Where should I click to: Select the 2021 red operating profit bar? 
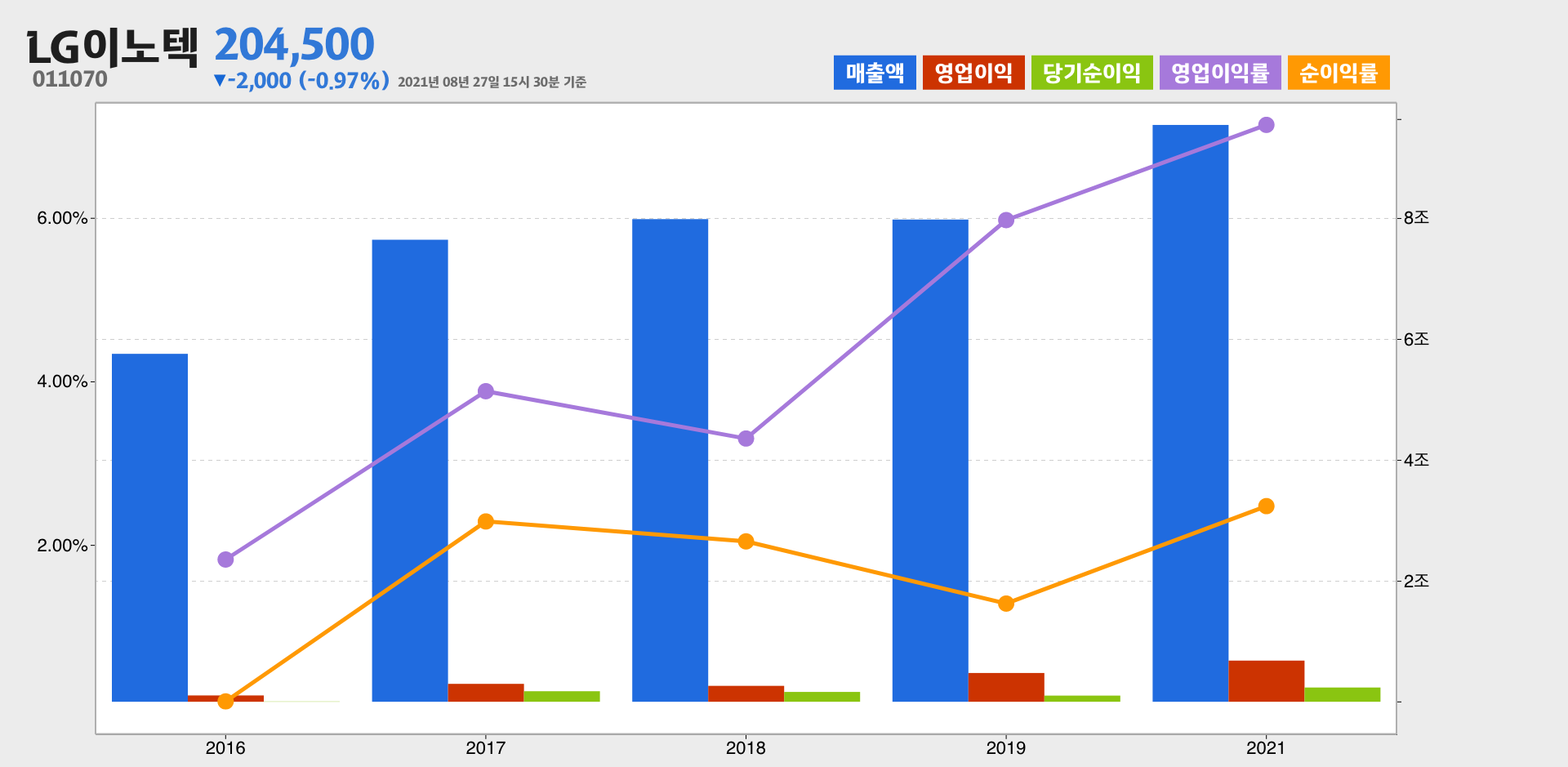[x=1266, y=681]
